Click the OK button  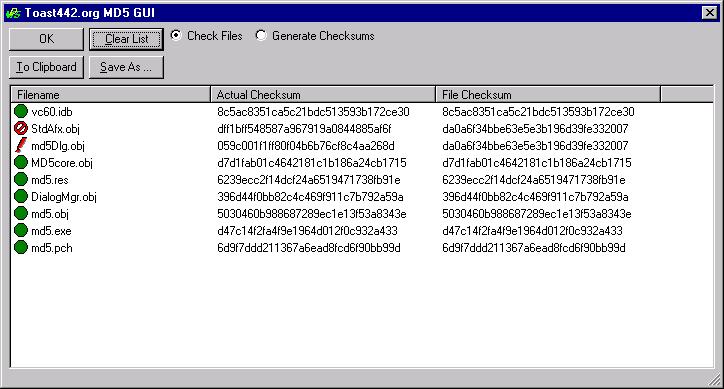[46, 39]
